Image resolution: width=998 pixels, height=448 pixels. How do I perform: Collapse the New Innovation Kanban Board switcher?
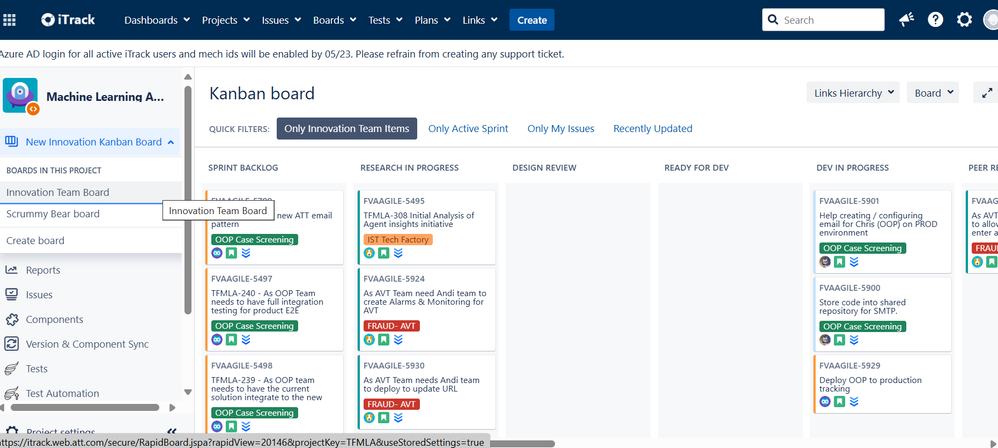tap(90, 142)
